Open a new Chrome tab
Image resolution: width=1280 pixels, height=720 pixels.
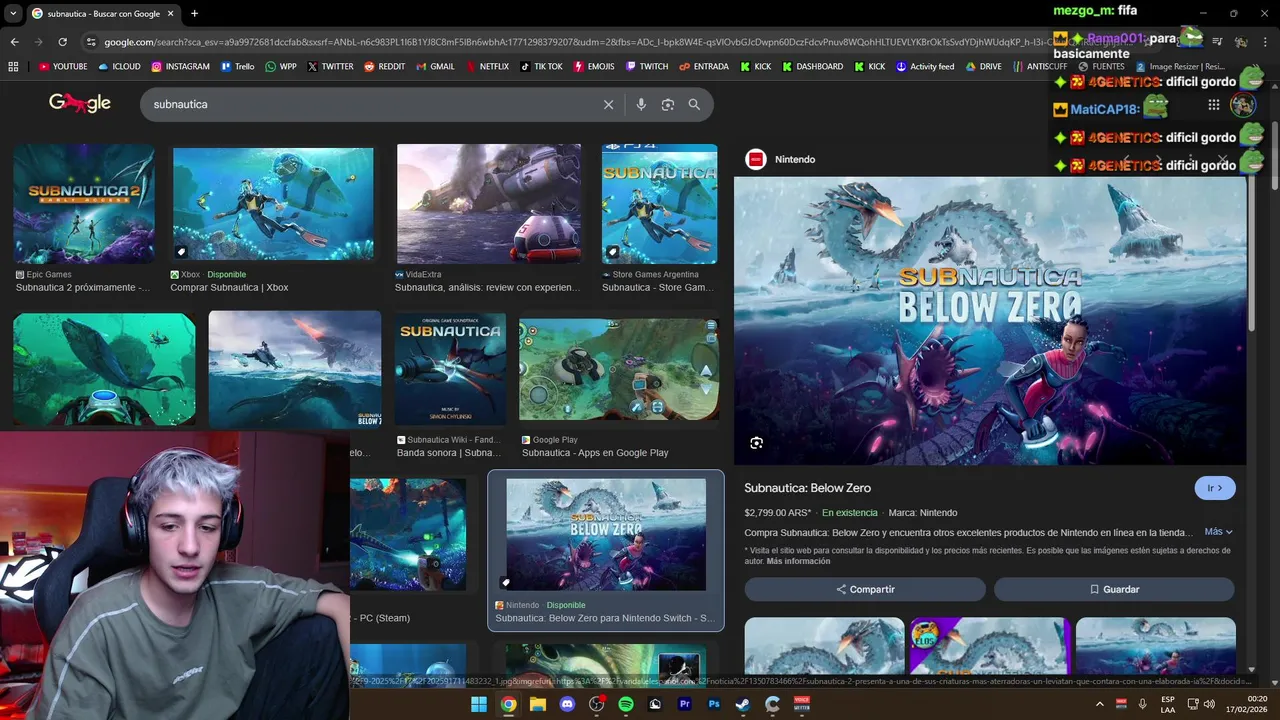[194, 13]
